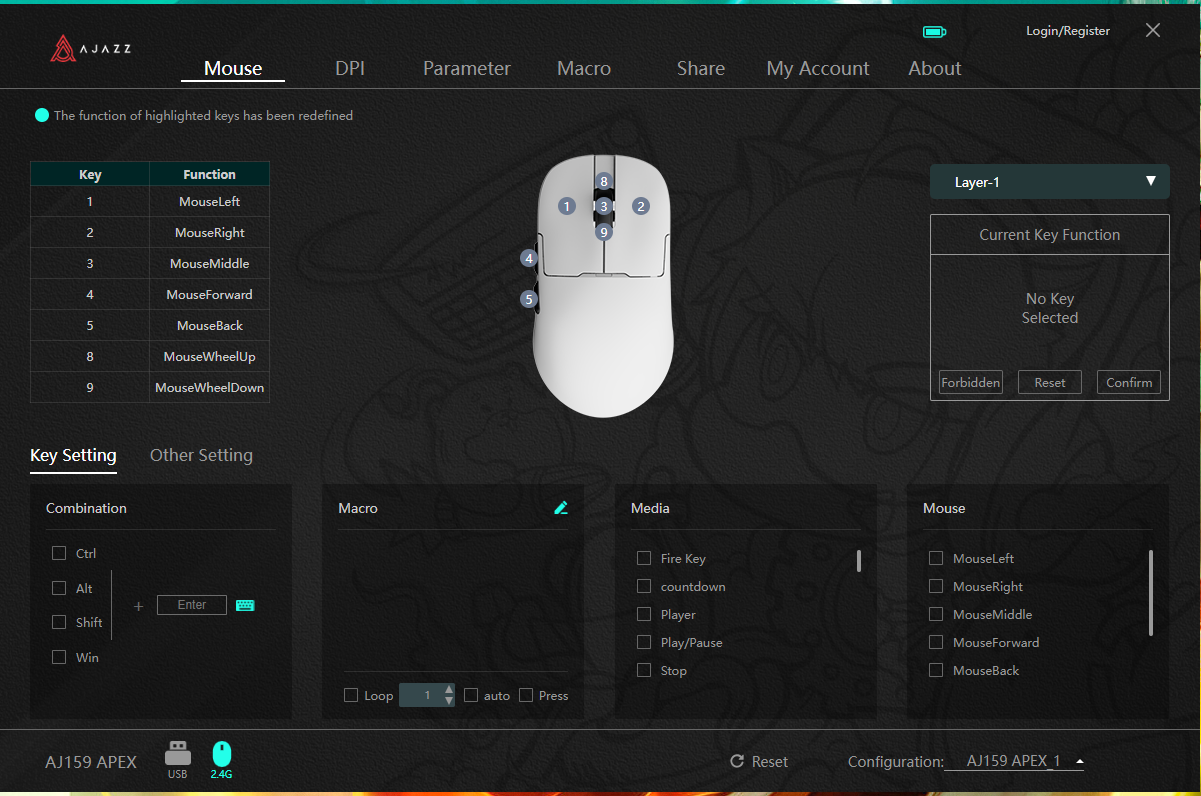Close the Ajazz application window
The width and height of the screenshot is (1201, 796).
[1153, 30]
